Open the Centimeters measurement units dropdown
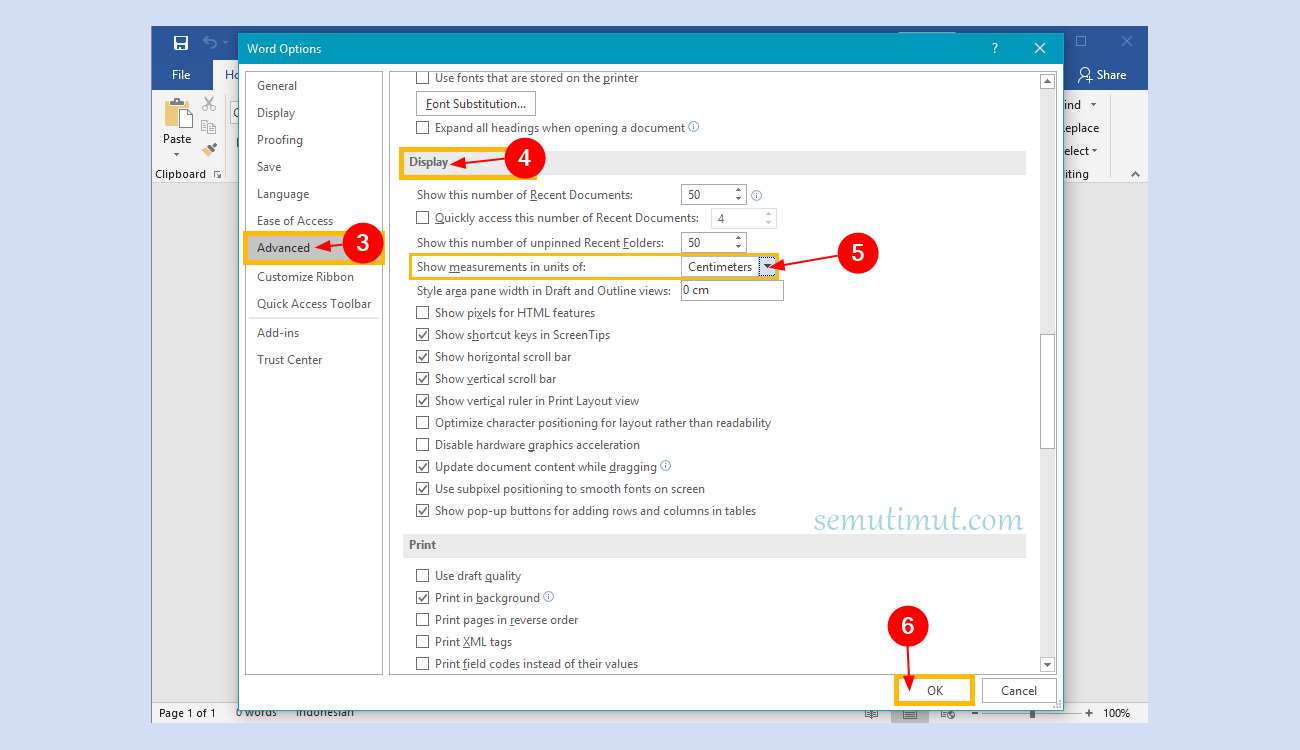 [768, 267]
